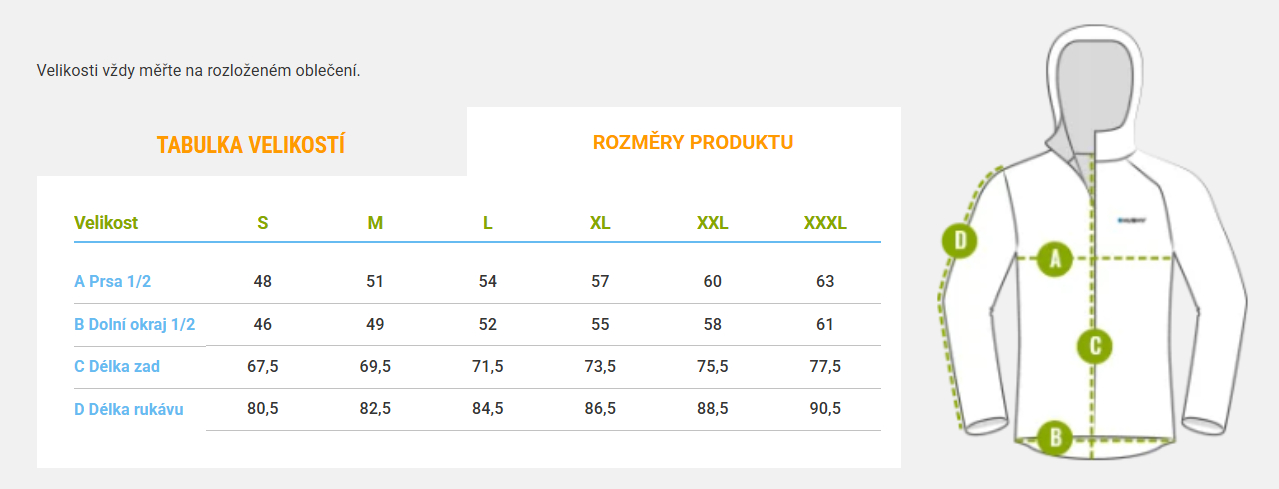Click the A Prsa 1/2 row label
The height and width of the screenshot is (489, 1279).
pos(113,281)
